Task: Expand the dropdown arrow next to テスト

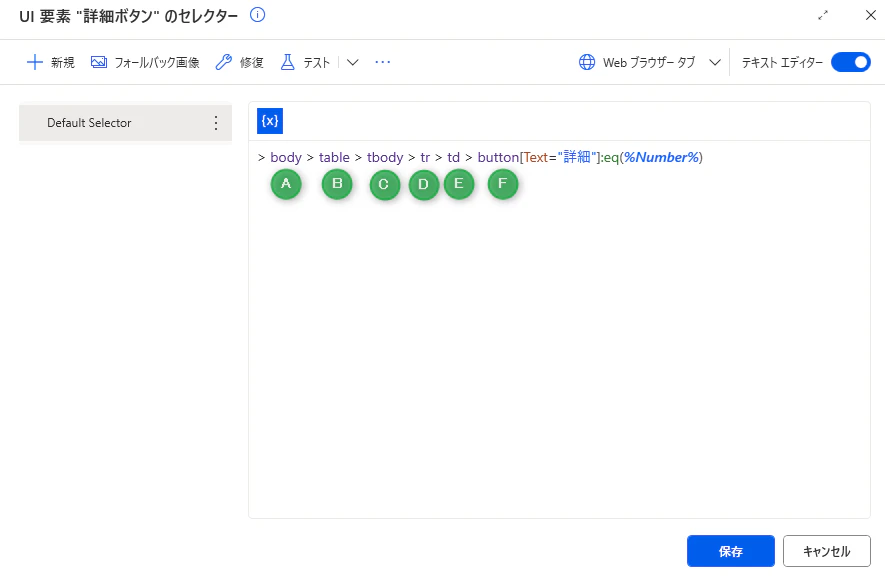Action: click(353, 62)
